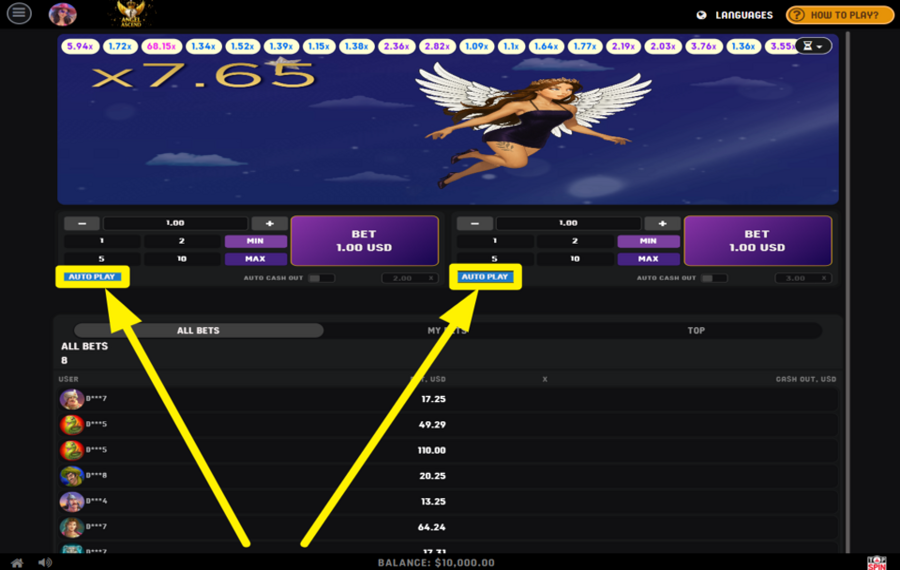
Task: Switch to the Top tab
Action: [x=696, y=331]
